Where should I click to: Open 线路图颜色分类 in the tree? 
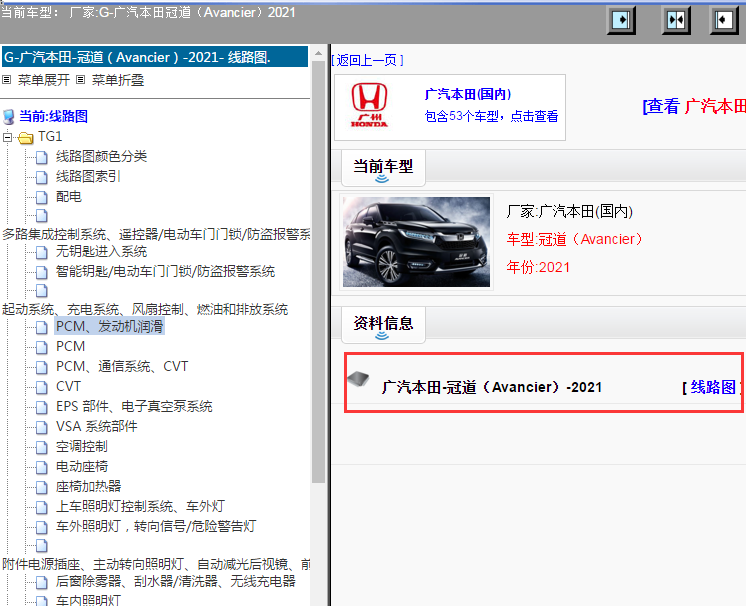[101, 156]
